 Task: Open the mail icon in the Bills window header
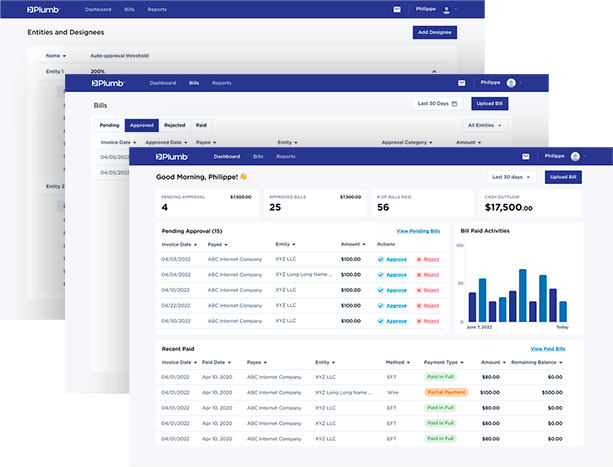[461, 83]
